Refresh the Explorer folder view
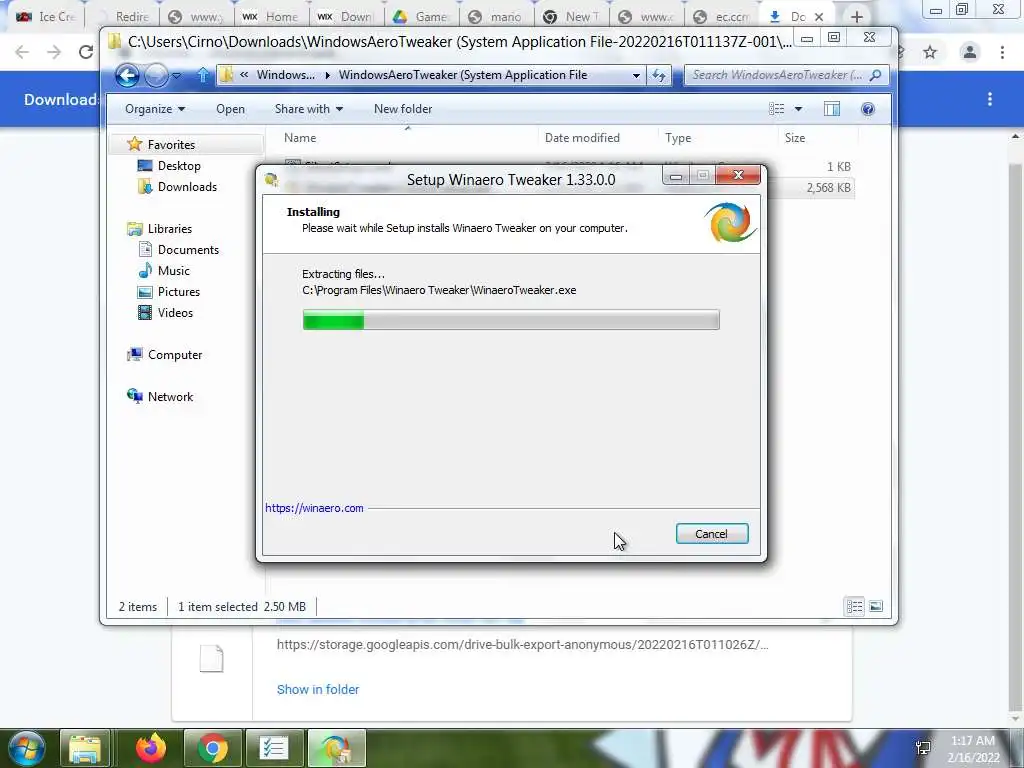Image resolution: width=1024 pixels, height=768 pixels. [x=659, y=76]
